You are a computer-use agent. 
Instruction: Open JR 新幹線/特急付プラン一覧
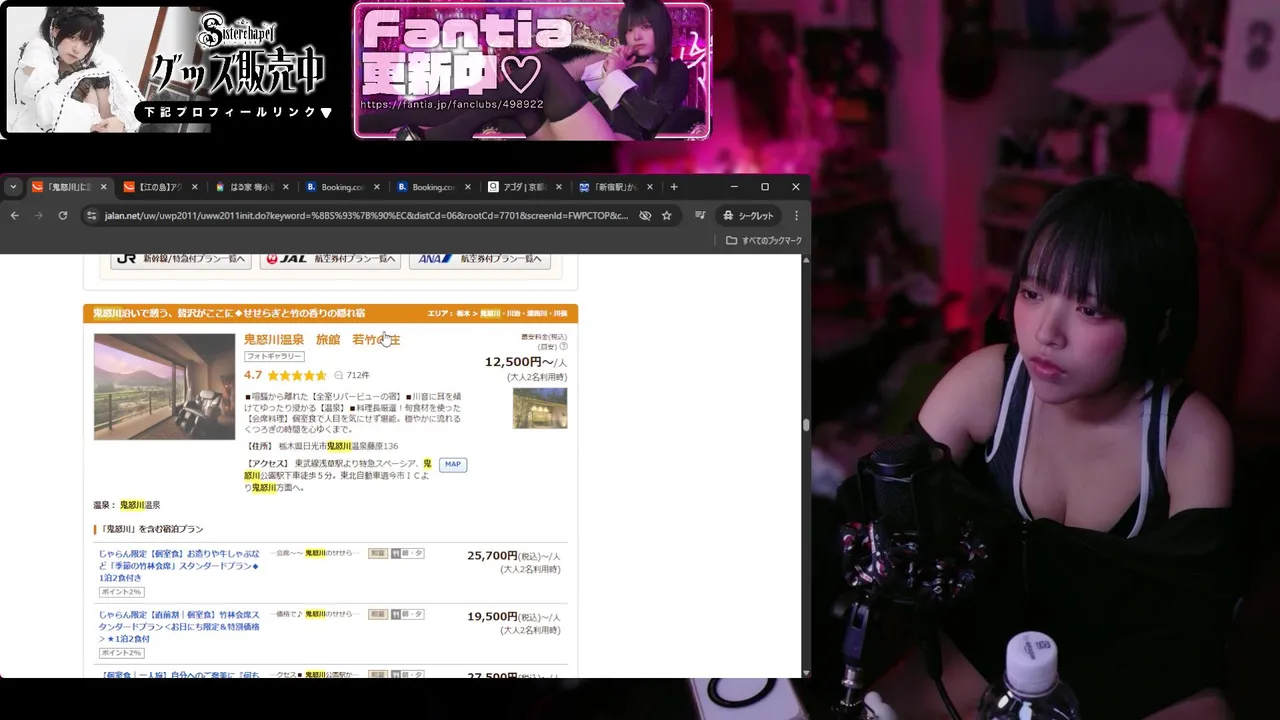pos(180,258)
